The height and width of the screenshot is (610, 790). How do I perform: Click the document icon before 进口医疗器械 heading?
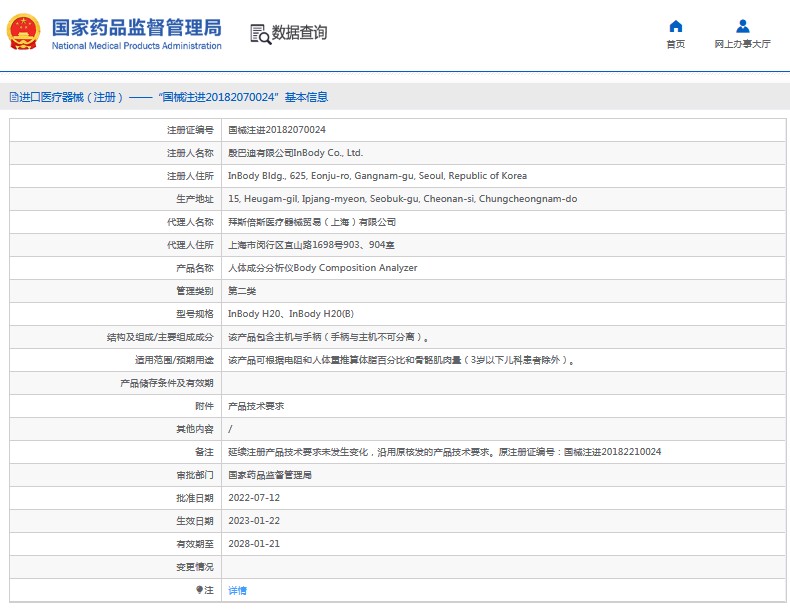coord(14,97)
